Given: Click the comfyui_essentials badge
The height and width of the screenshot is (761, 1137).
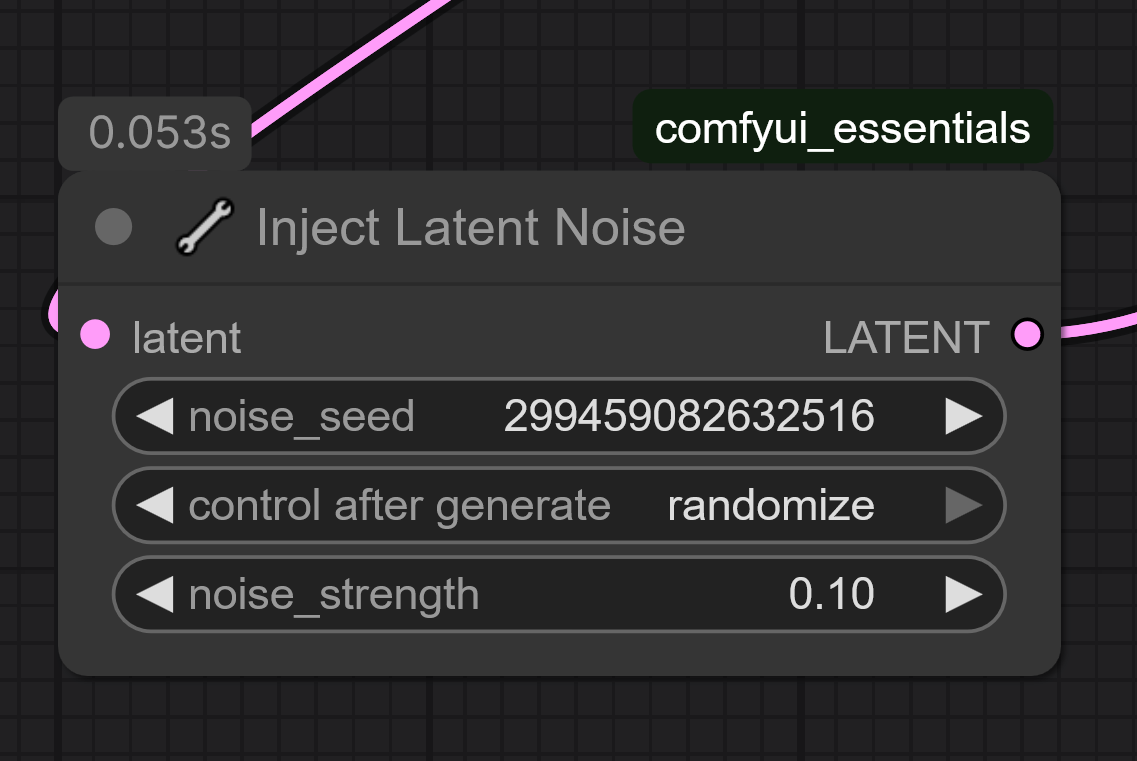Looking at the screenshot, I should coord(842,128).
